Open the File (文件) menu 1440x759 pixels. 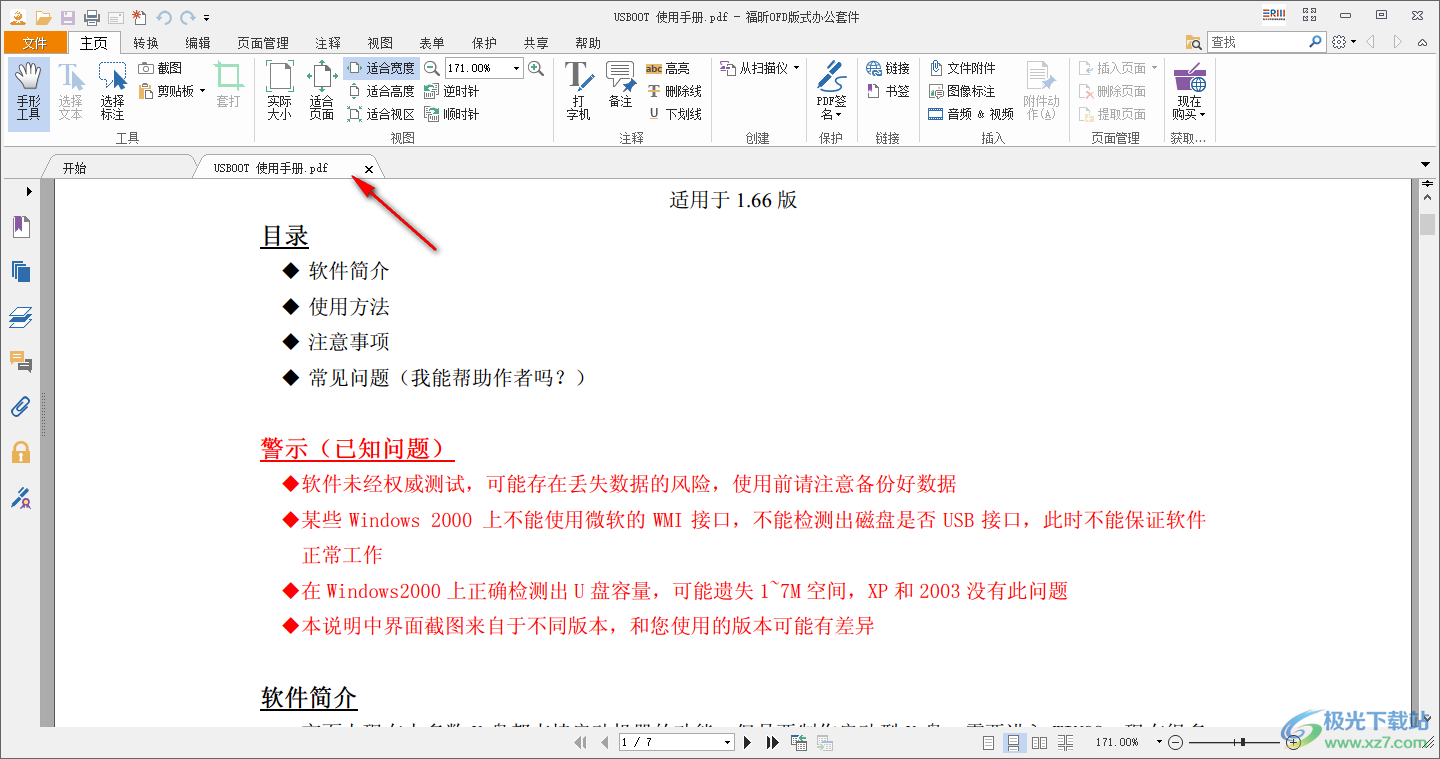[x=35, y=43]
